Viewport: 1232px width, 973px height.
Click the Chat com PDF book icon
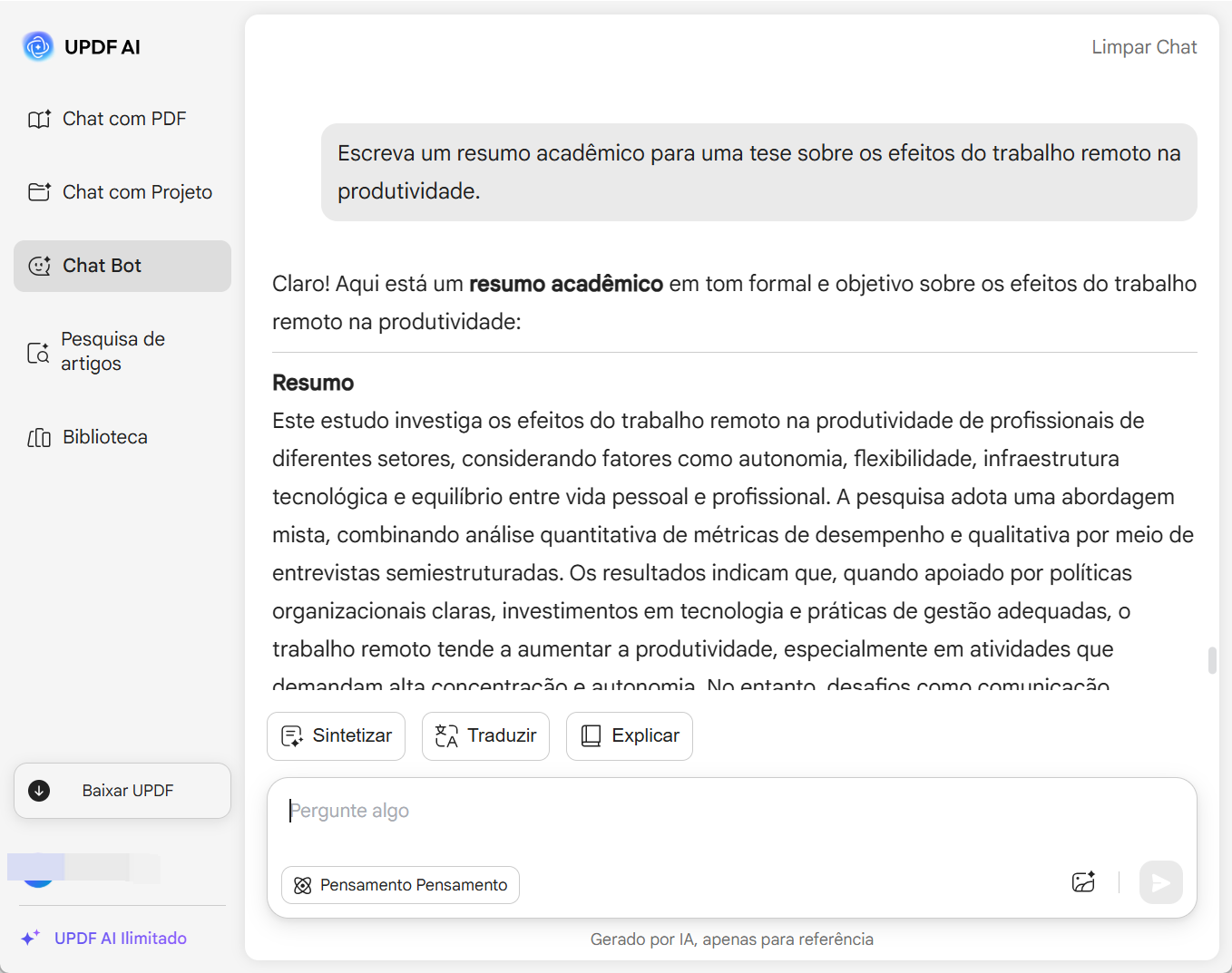click(39, 119)
